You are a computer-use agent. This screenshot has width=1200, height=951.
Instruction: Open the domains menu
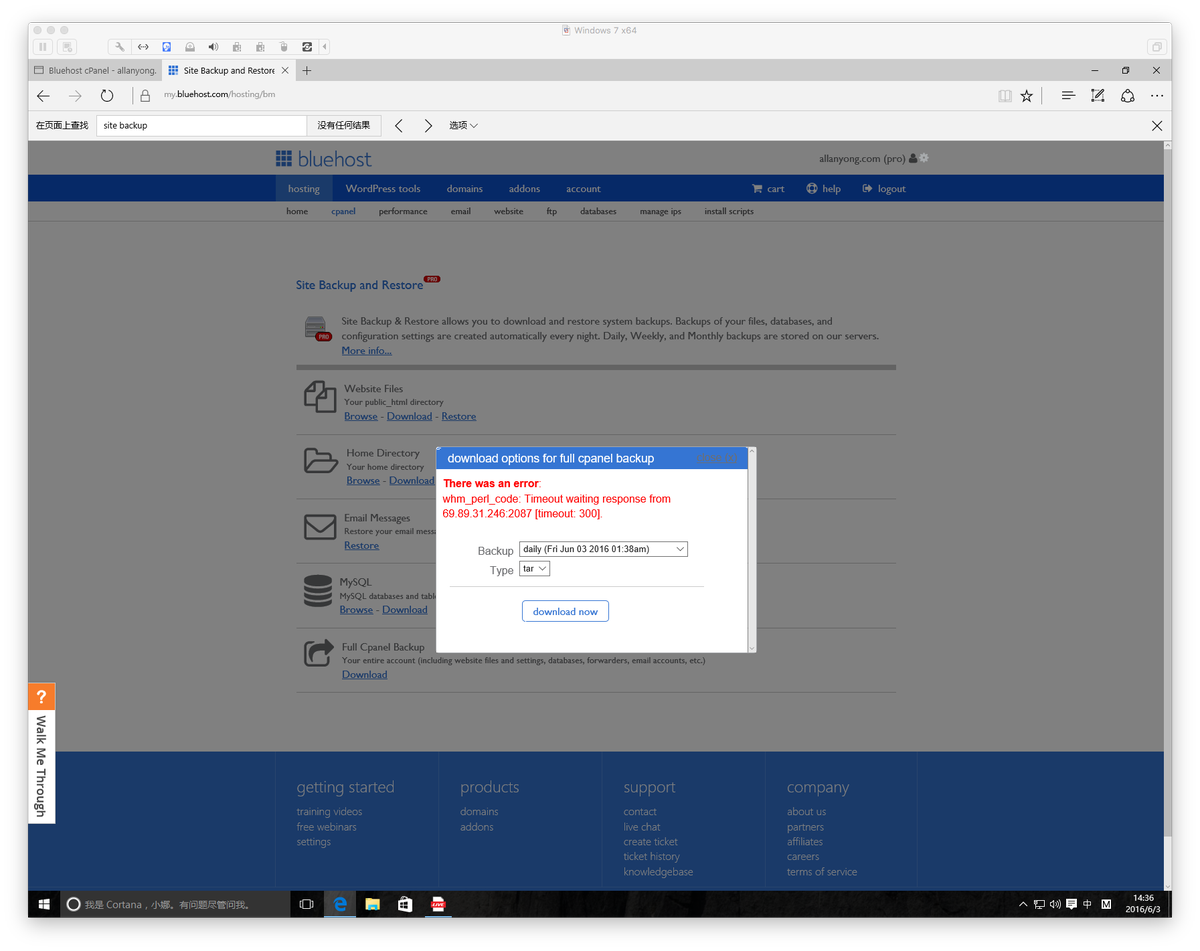(464, 189)
